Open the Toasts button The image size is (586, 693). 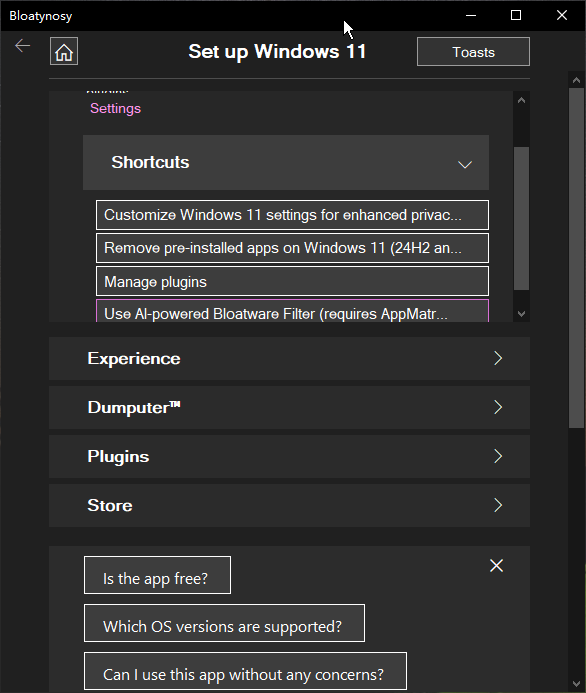[x=473, y=52]
